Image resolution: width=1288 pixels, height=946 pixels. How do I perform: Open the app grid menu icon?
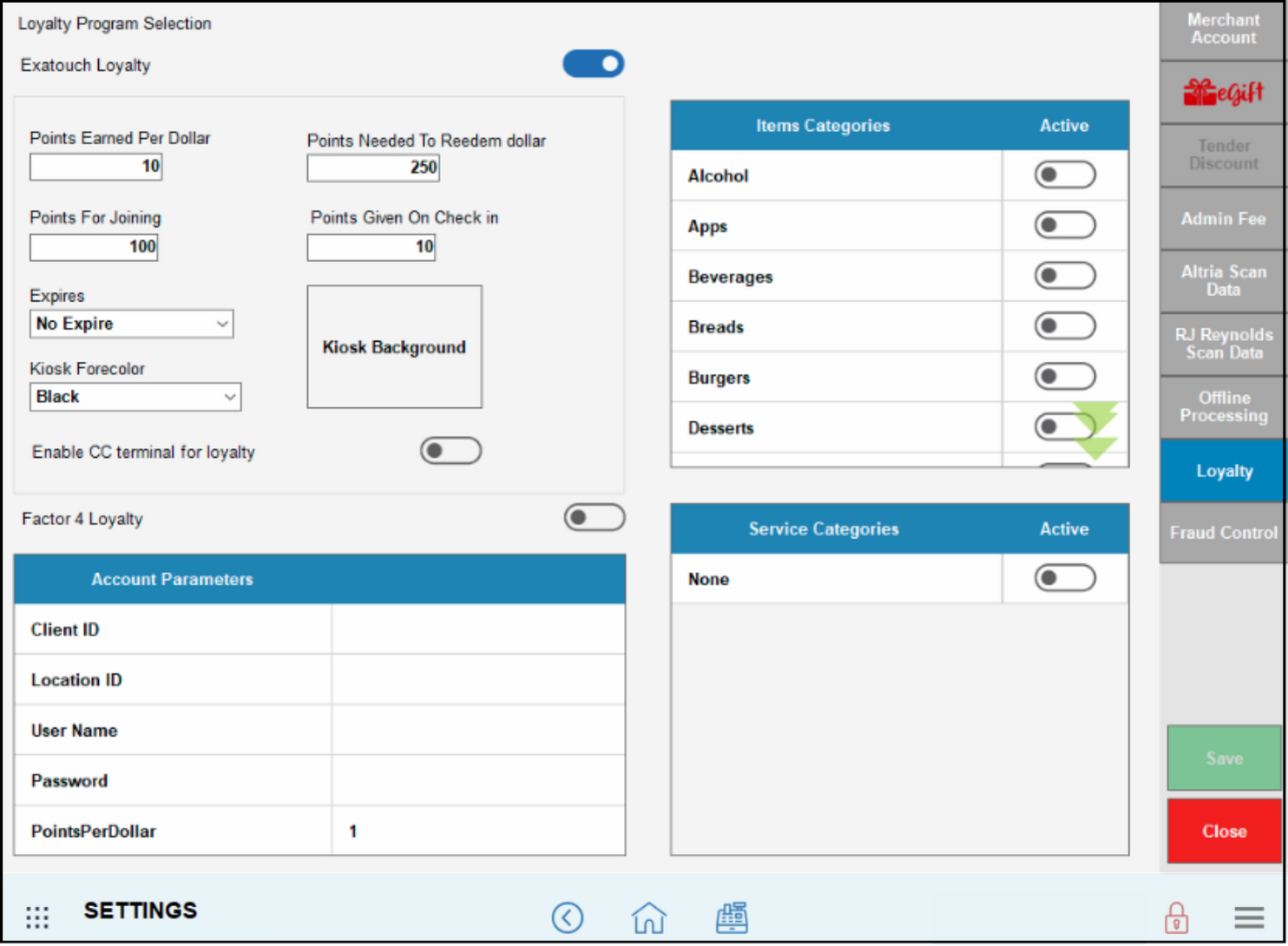click(x=37, y=916)
